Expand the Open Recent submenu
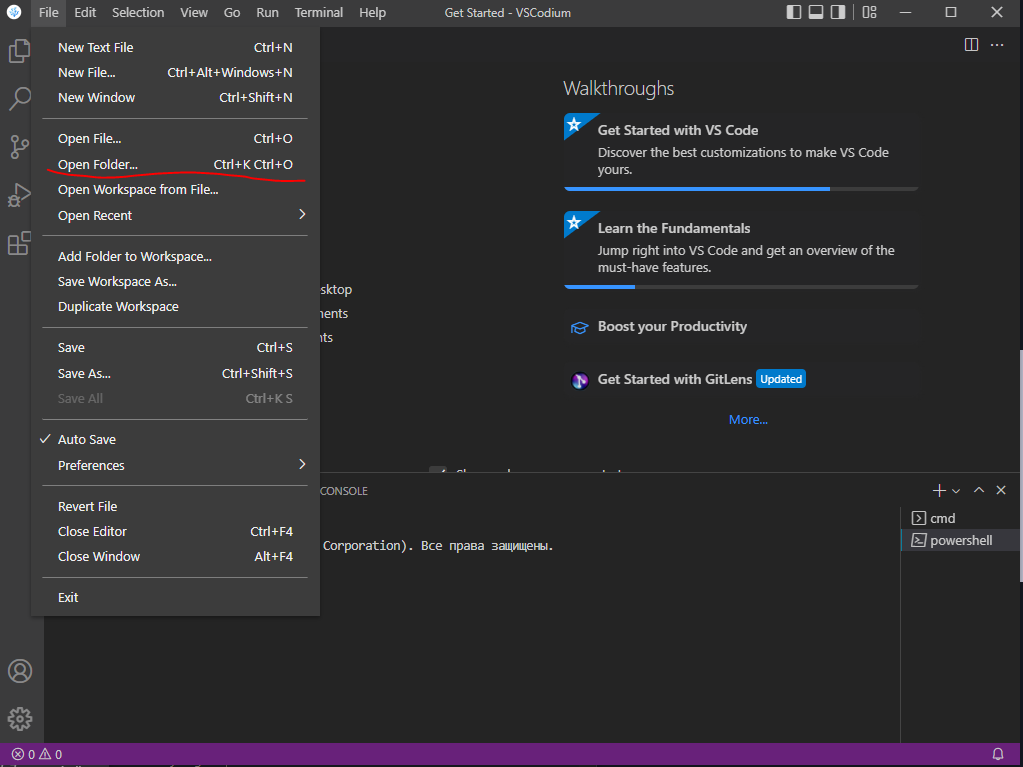1023x767 pixels. click(175, 215)
